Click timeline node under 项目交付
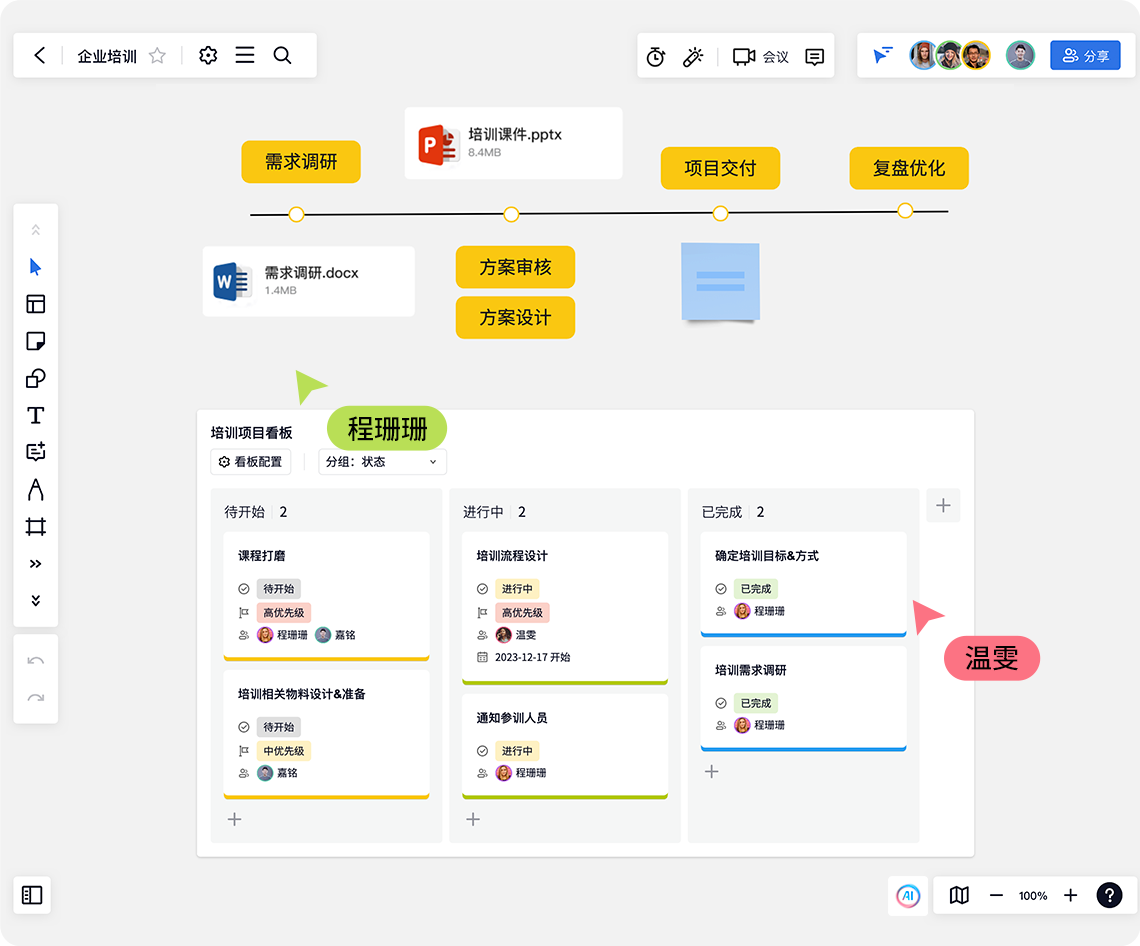The image size is (1140, 946). [720, 213]
